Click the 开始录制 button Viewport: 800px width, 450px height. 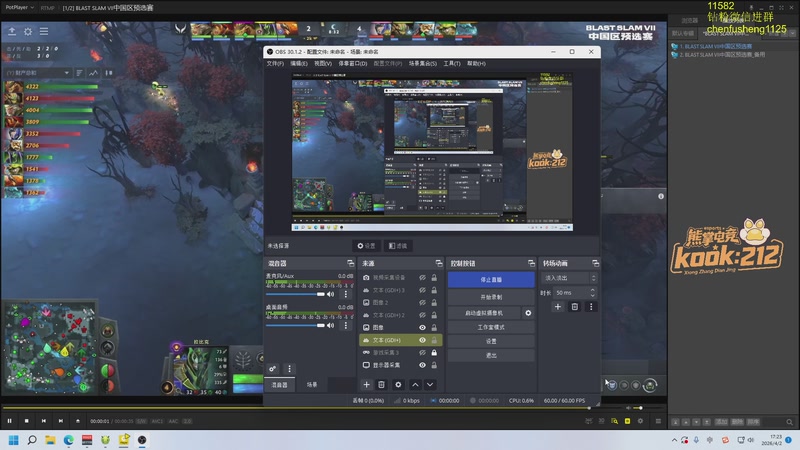(x=491, y=297)
